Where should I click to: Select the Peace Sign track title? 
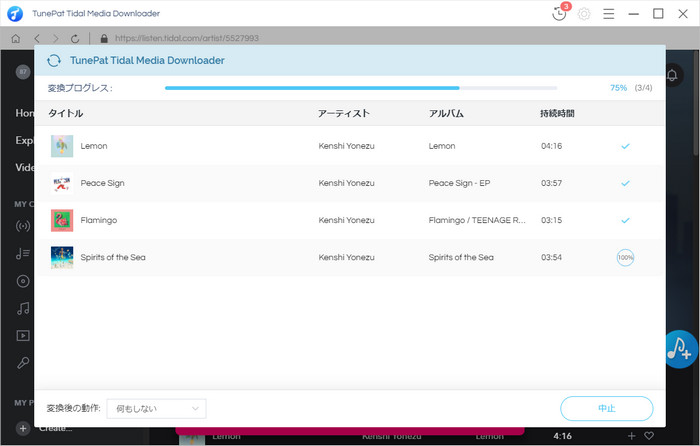point(102,183)
